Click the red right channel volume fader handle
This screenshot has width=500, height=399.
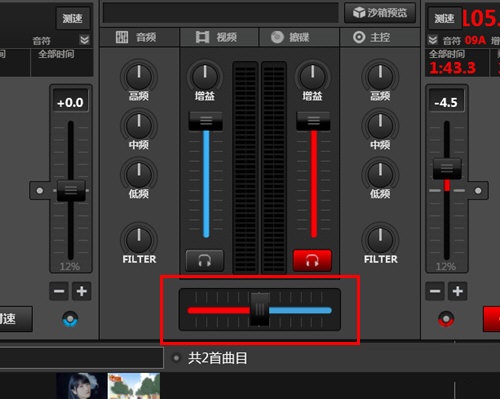pos(313,121)
